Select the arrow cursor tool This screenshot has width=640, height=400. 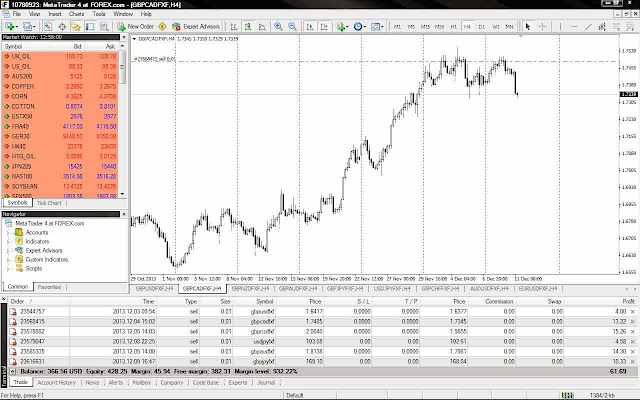click(527, 27)
